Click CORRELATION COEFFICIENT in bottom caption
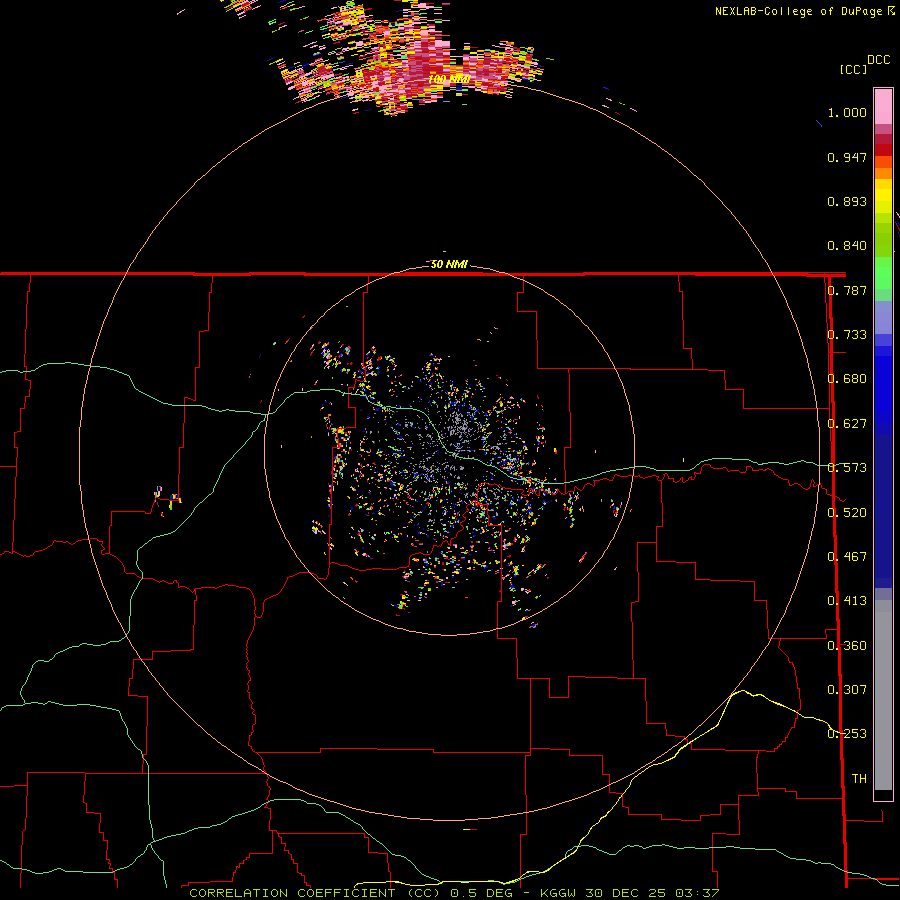The width and height of the screenshot is (900, 900). [292, 893]
